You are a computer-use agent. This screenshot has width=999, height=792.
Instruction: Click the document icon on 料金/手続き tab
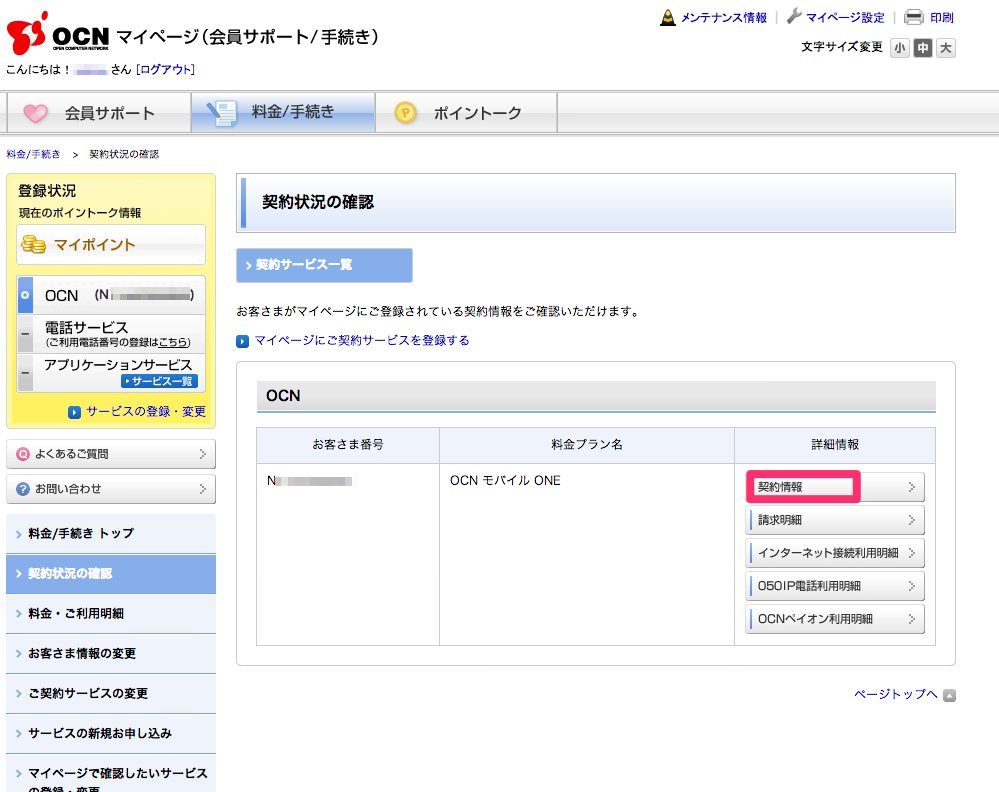click(x=221, y=113)
